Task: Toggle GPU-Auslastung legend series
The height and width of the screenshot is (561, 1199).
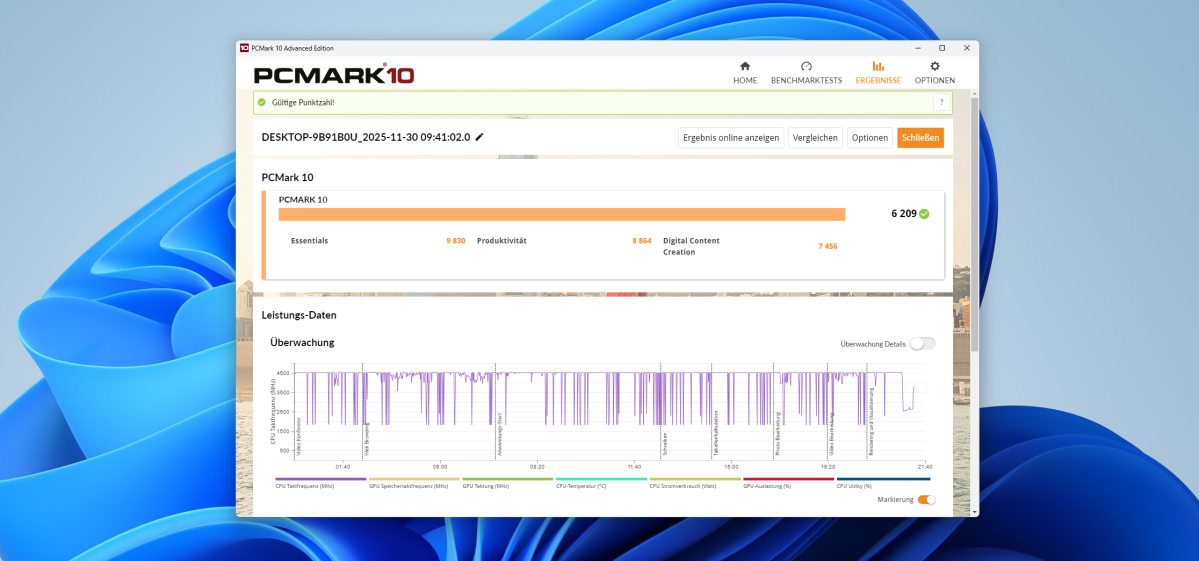Action: coord(788,482)
